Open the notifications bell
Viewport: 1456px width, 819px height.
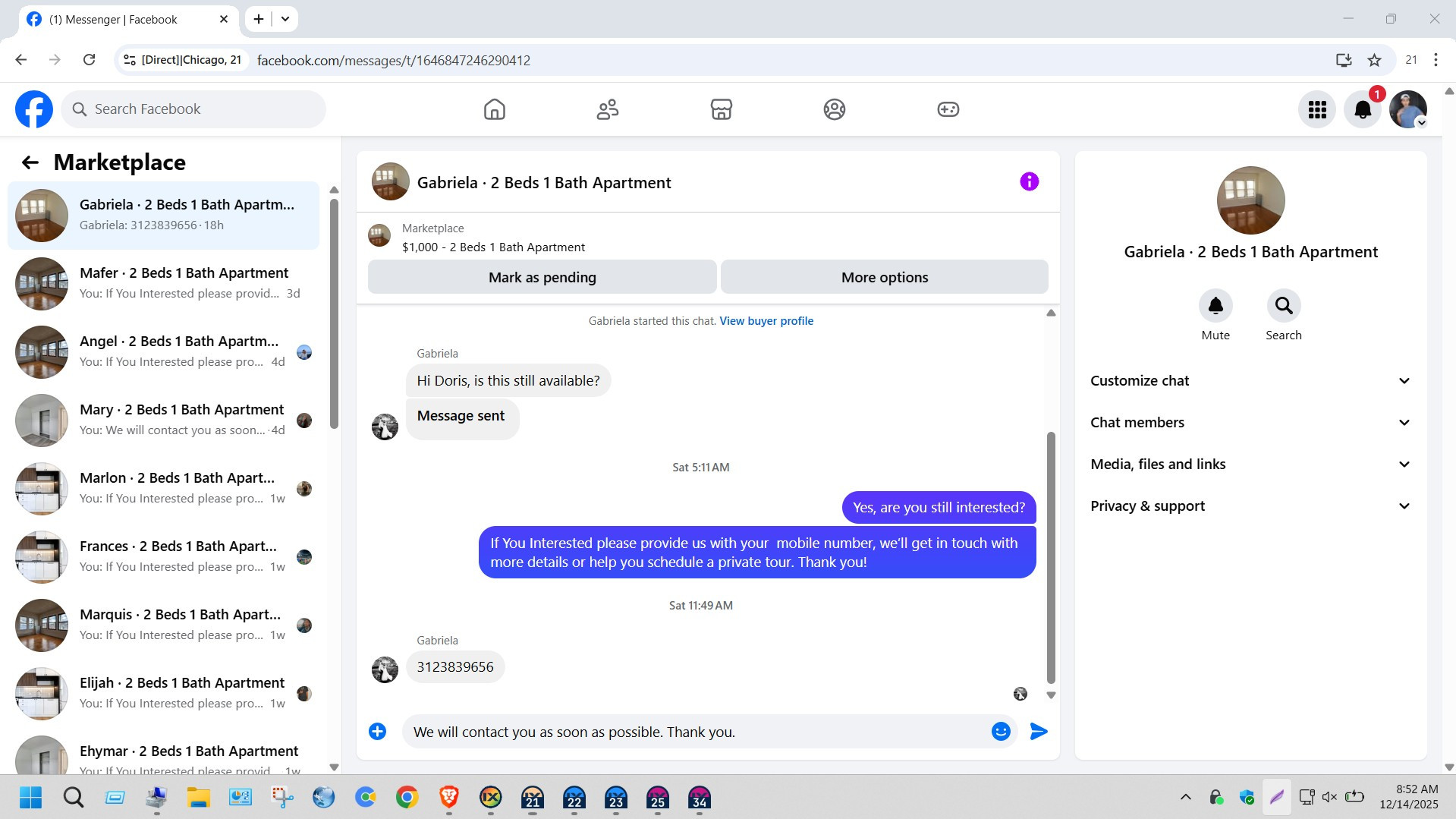(1363, 109)
